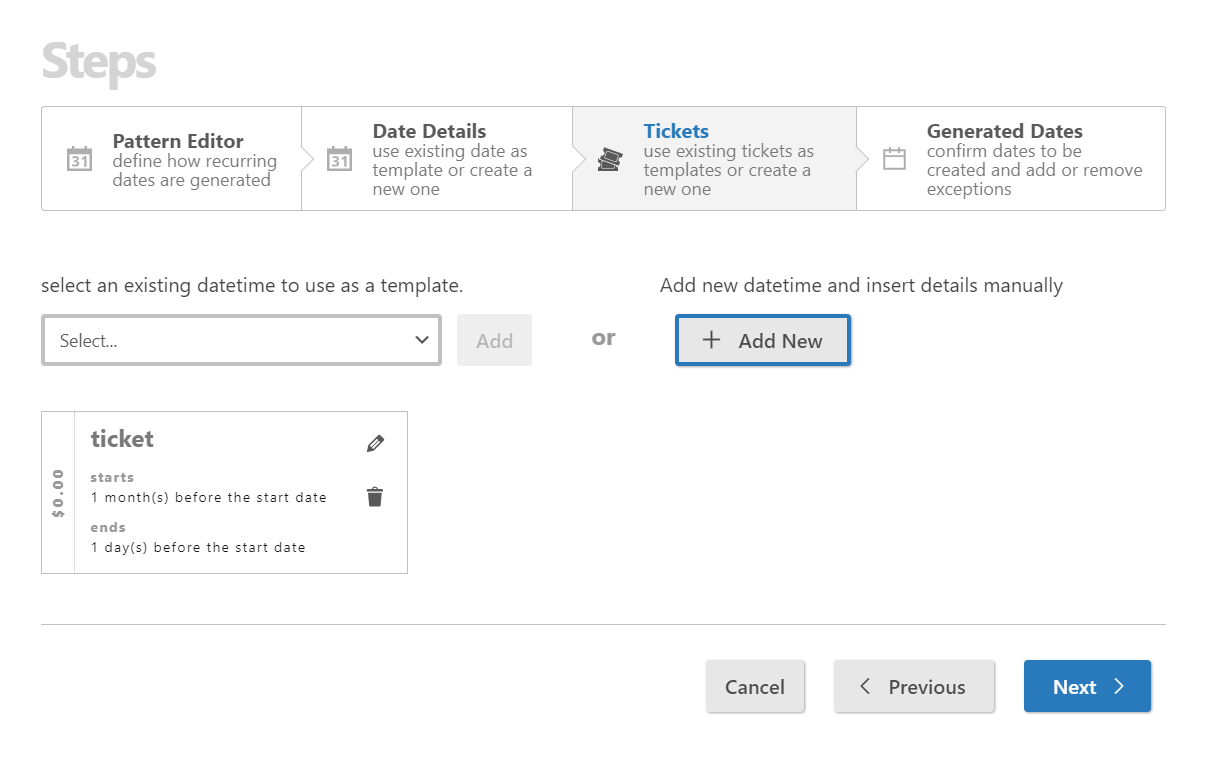This screenshot has width=1210, height=760.
Task: Click the ticket stub icon in steps
Action: tap(610, 159)
